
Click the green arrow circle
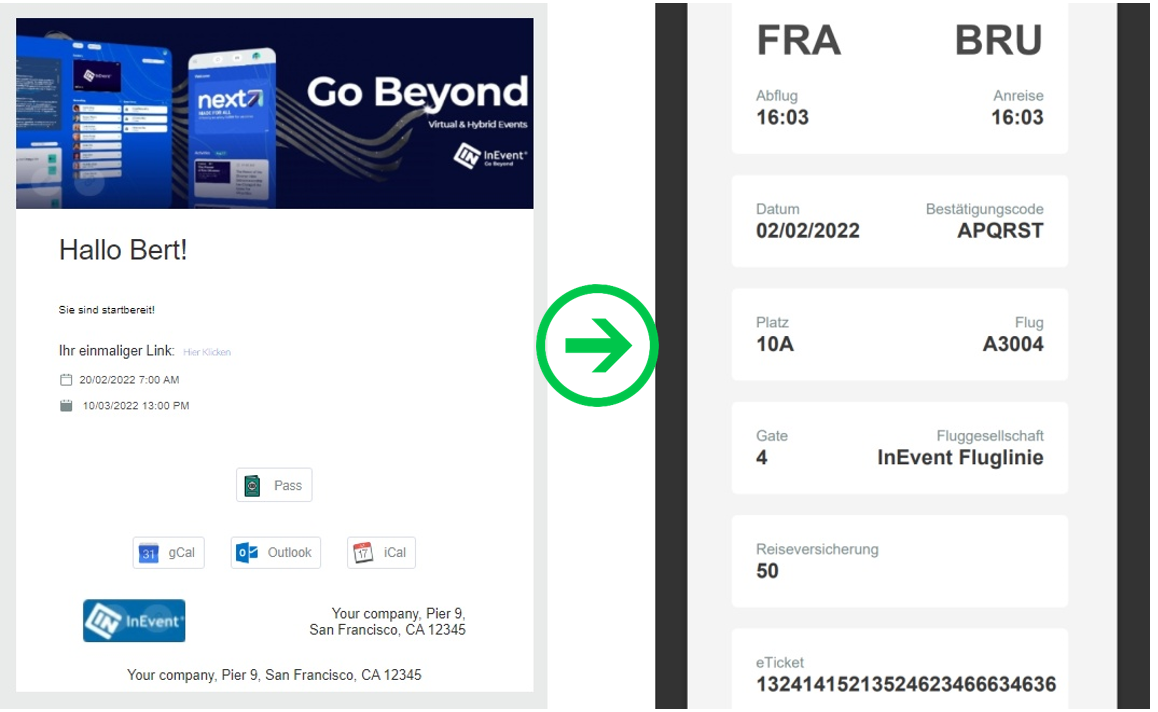[597, 346]
